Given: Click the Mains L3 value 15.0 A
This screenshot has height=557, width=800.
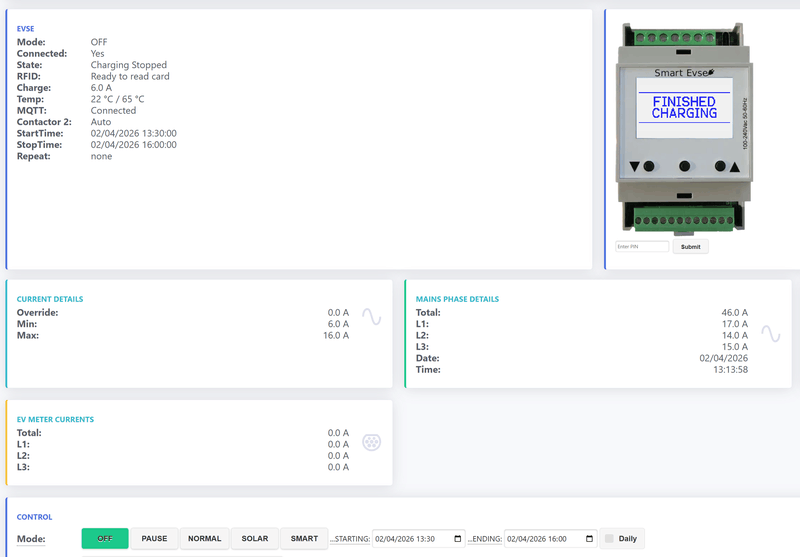Looking at the screenshot, I should click(x=735, y=347).
